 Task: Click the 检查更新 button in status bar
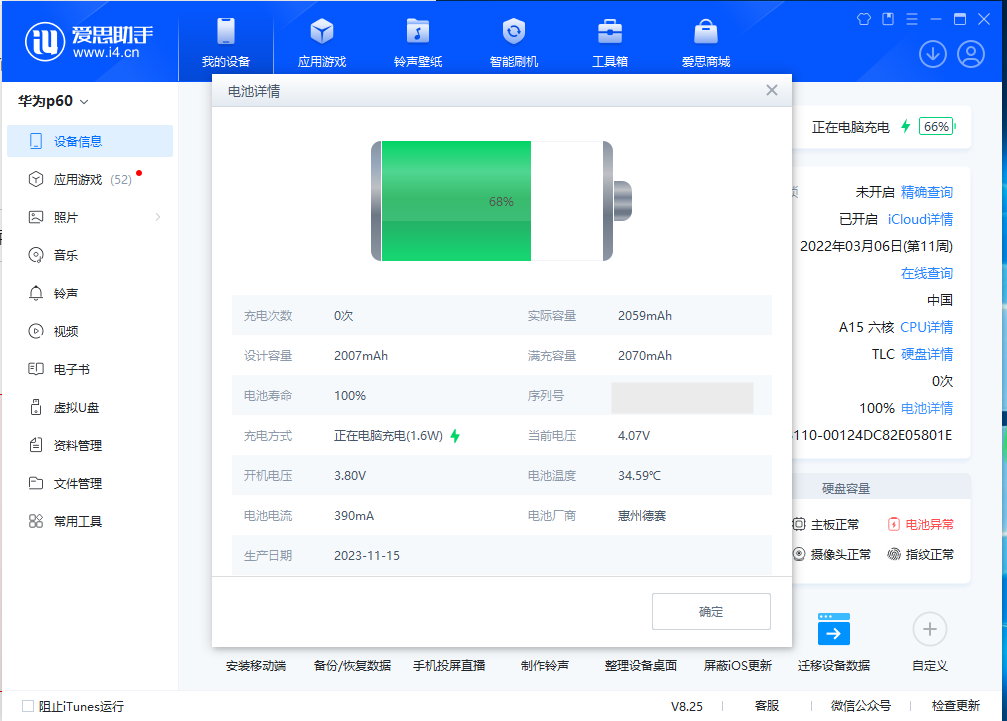[x=955, y=706]
